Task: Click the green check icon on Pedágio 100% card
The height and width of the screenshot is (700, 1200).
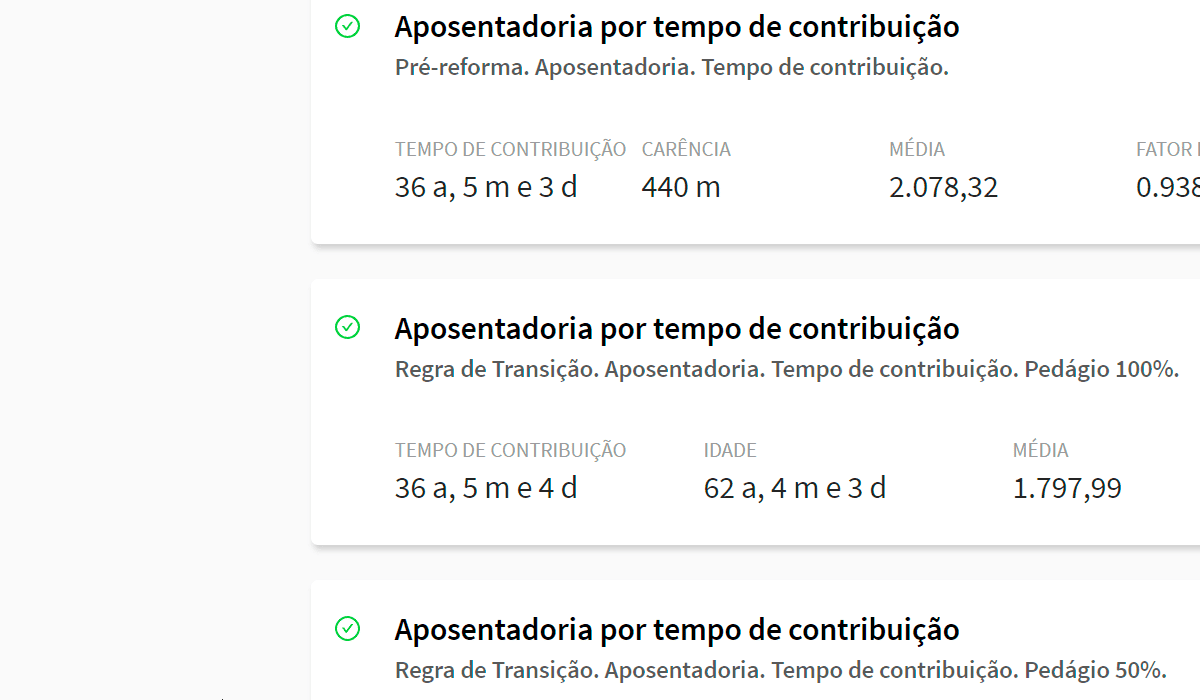Action: tap(347, 327)
